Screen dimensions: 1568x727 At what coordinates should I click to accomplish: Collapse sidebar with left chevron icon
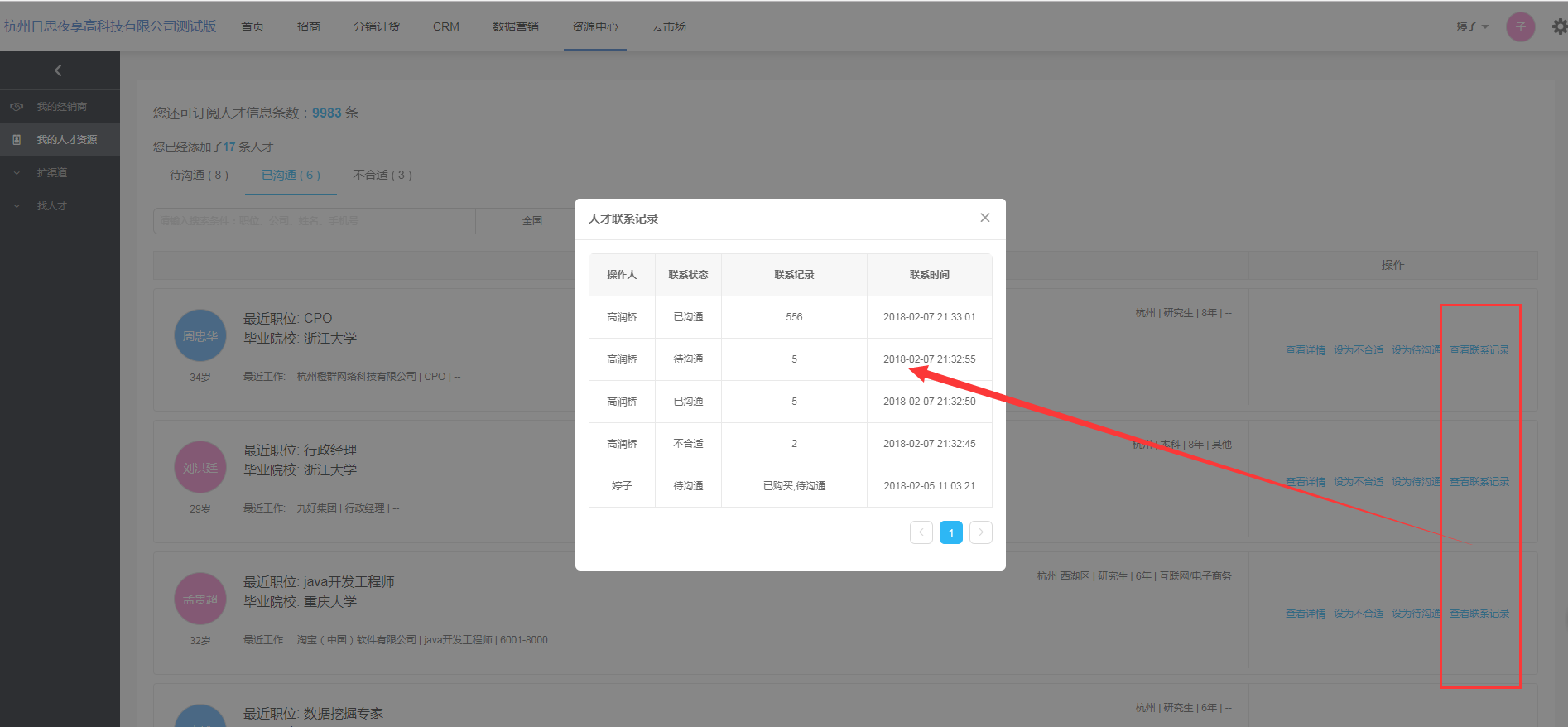pyautogui.click(x=58, y=70)
